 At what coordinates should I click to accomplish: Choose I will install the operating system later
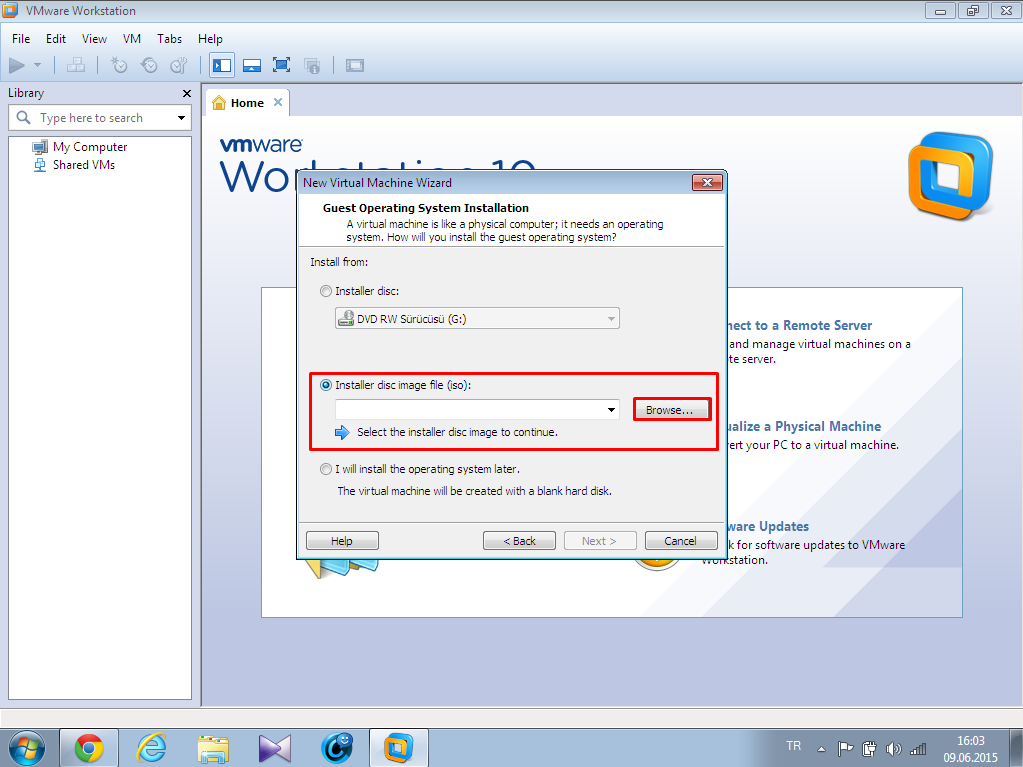[326, 469]
